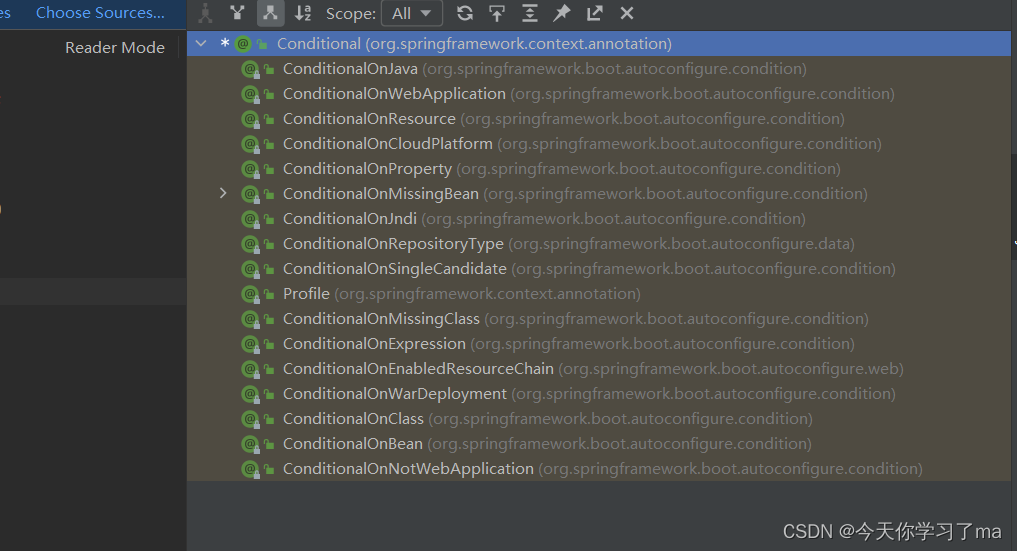
Task: Click annotation icon beside ConditionalOnMissingClass
Action: click(x=250, y=319)
